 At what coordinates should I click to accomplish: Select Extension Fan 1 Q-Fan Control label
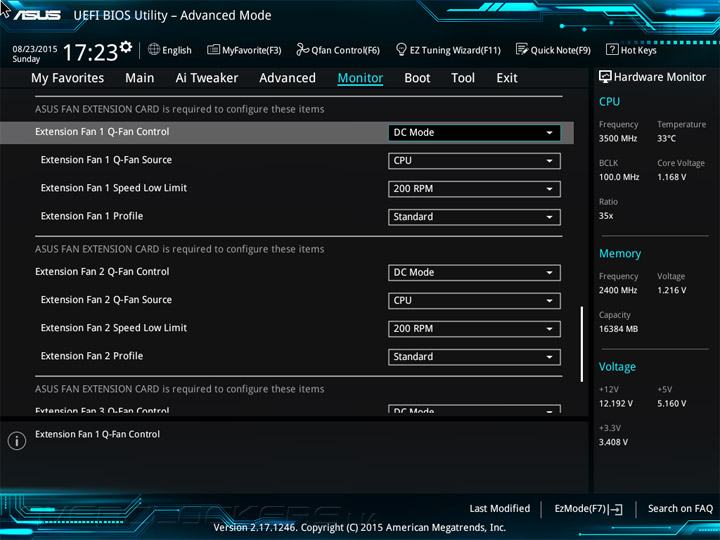click(102, 132)
